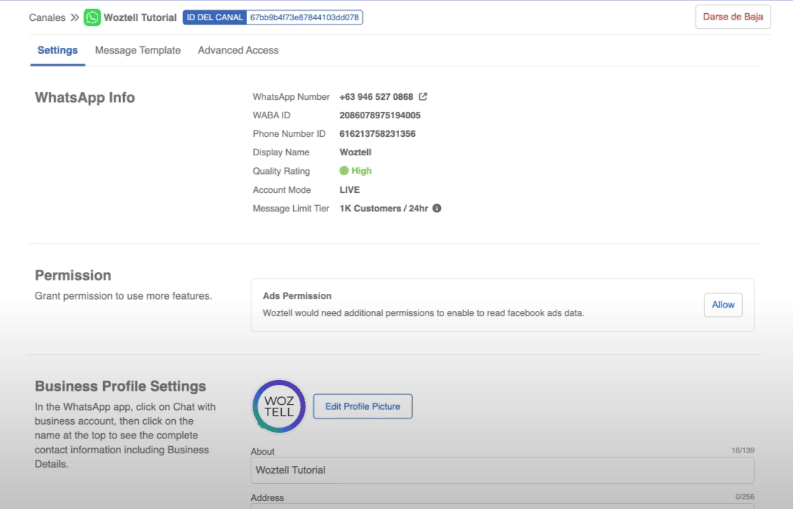Select Phone Number ID 616213758231356
This screenshot has height=509, width=793.
click(x=377, y=134)
